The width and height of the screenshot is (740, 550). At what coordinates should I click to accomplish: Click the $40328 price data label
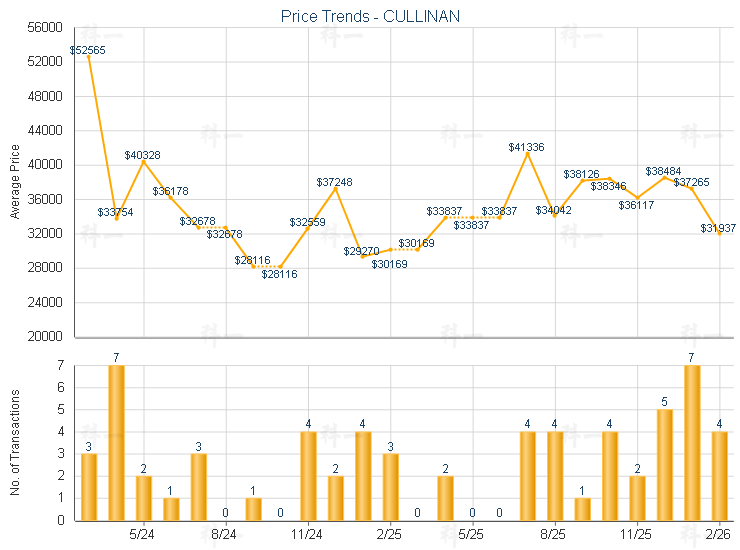[x=142, y=155]
